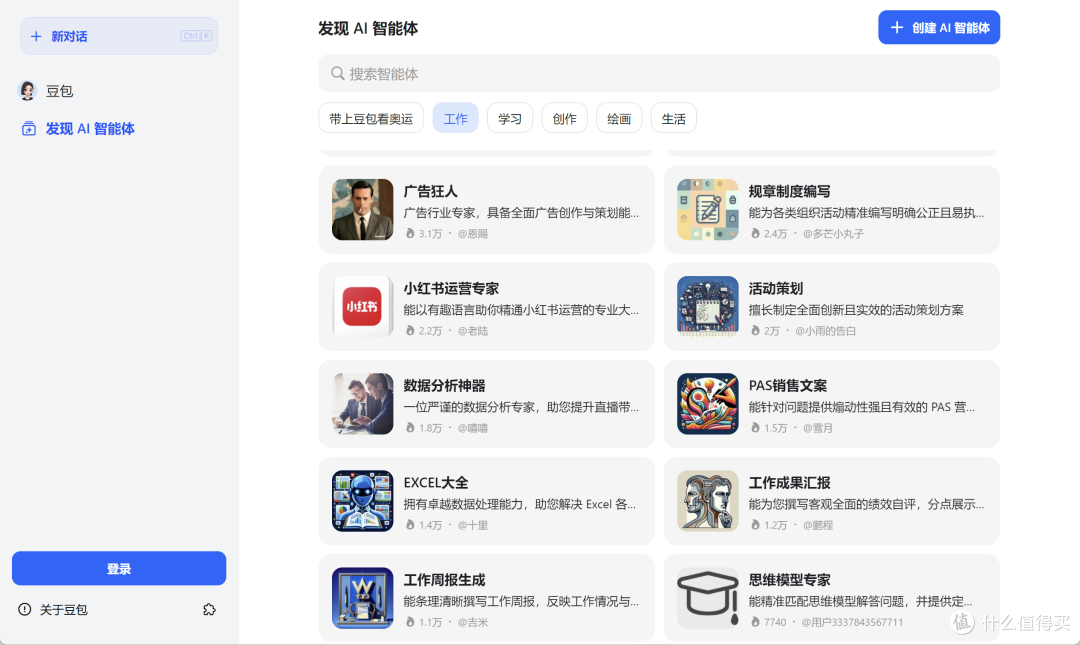This screenshot has width=1080, height=645.
Task: Open the 工作周报生成 title
Action: tap(444, 580)
